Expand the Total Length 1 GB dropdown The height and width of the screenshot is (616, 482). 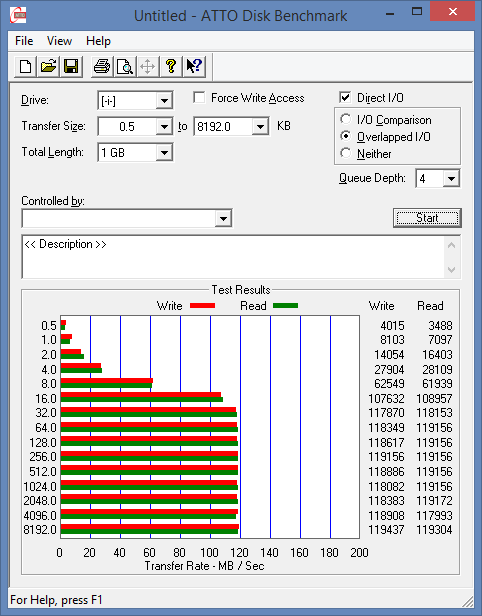(x=164, y=152)
